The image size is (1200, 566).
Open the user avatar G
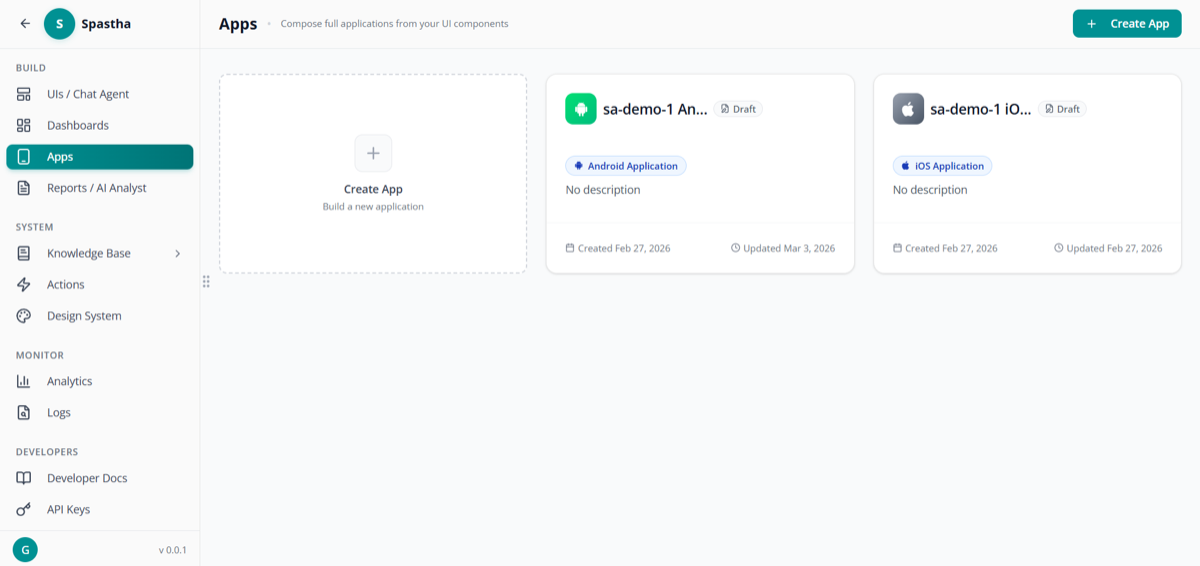[25, 549]
